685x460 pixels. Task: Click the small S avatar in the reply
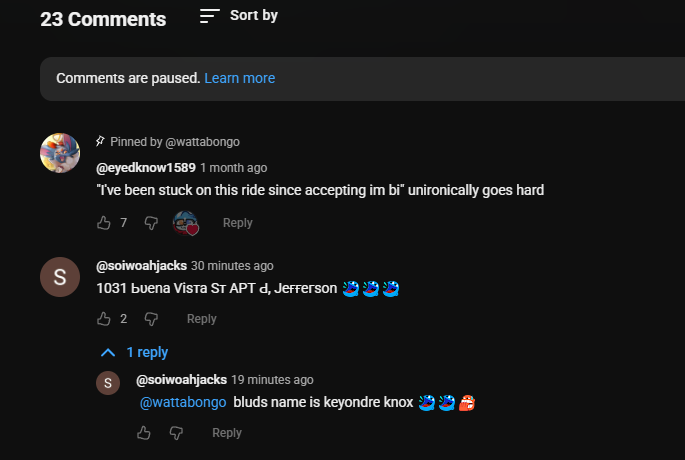click(108, 383)
